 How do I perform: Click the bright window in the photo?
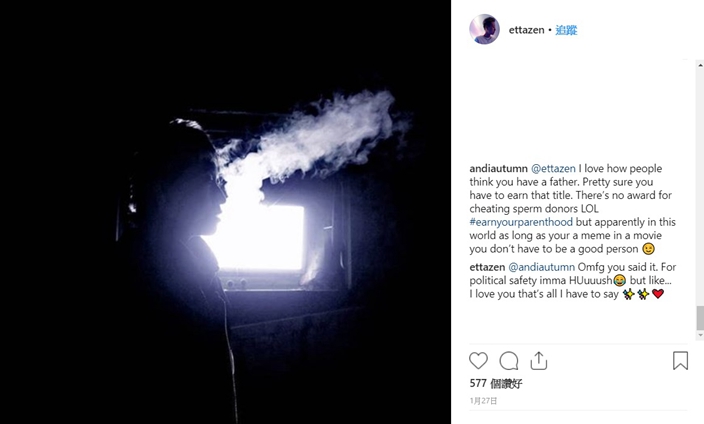[x=260, y=237]
